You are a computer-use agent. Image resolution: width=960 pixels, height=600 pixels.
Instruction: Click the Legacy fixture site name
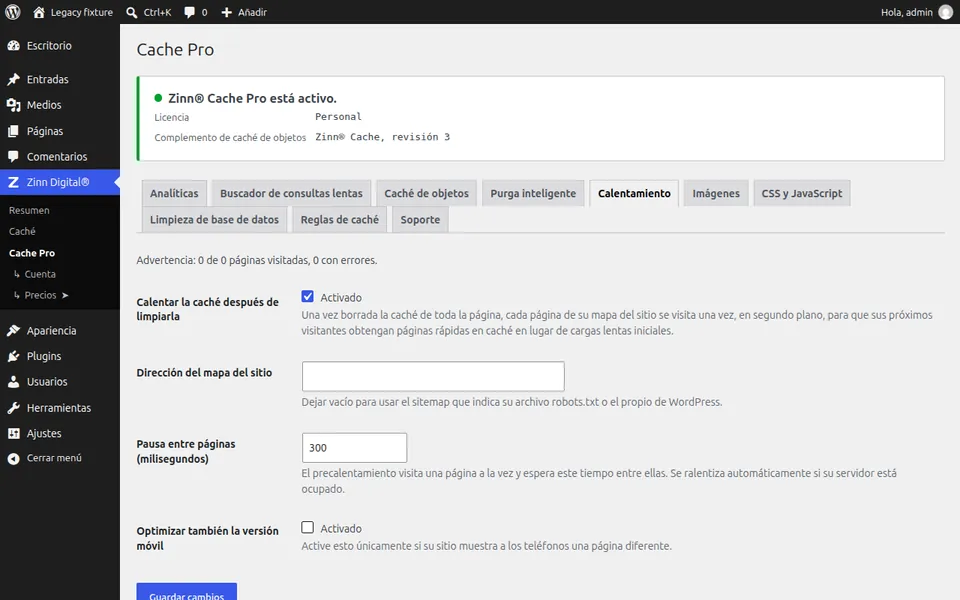(81, 12)
